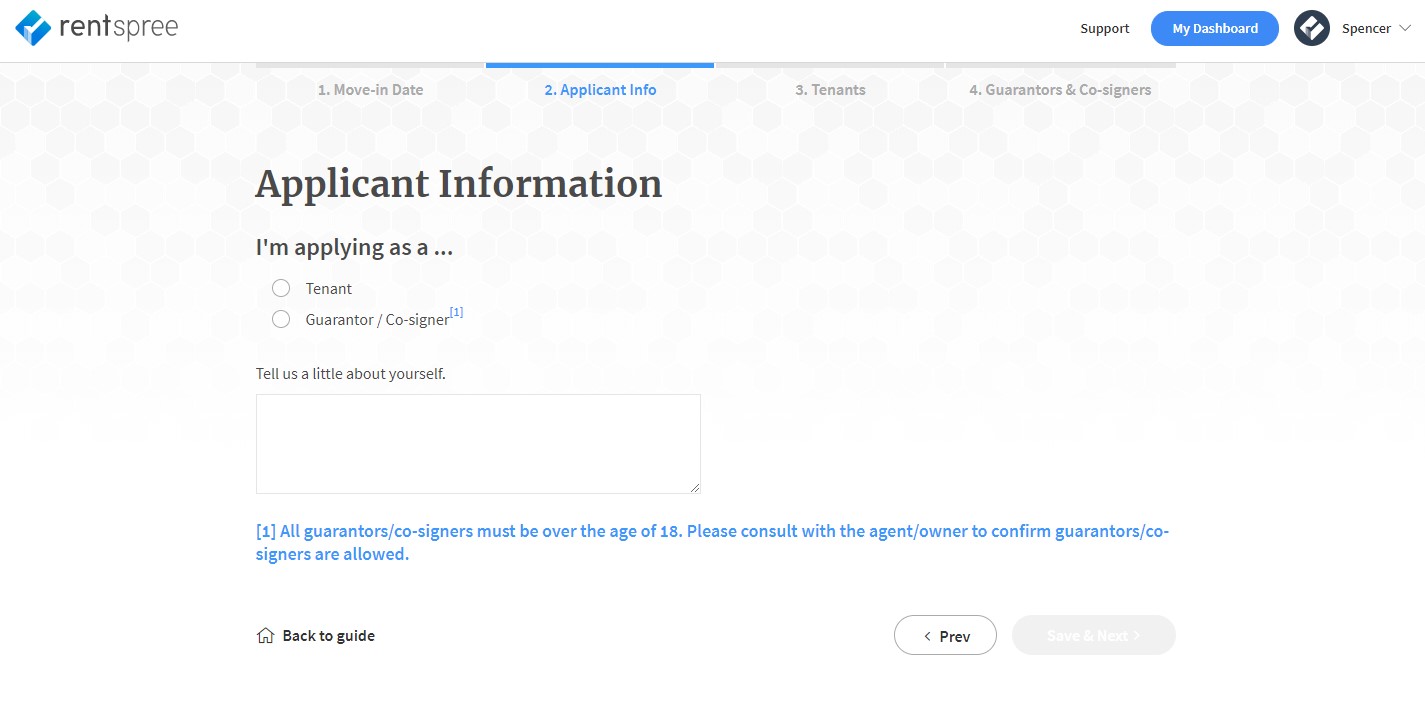Open the Support link

click(x=1104, y=28)
